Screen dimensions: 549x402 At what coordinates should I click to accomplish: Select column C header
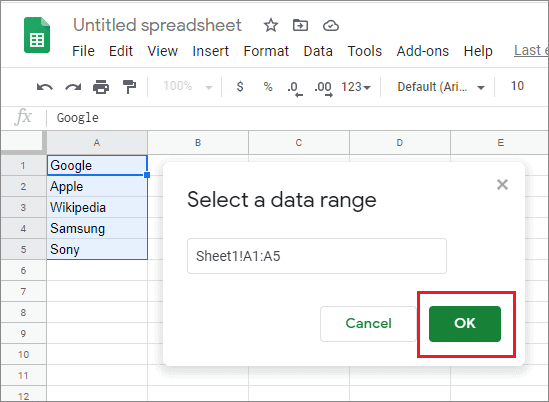pyautogui.click(x=299, y=143)
